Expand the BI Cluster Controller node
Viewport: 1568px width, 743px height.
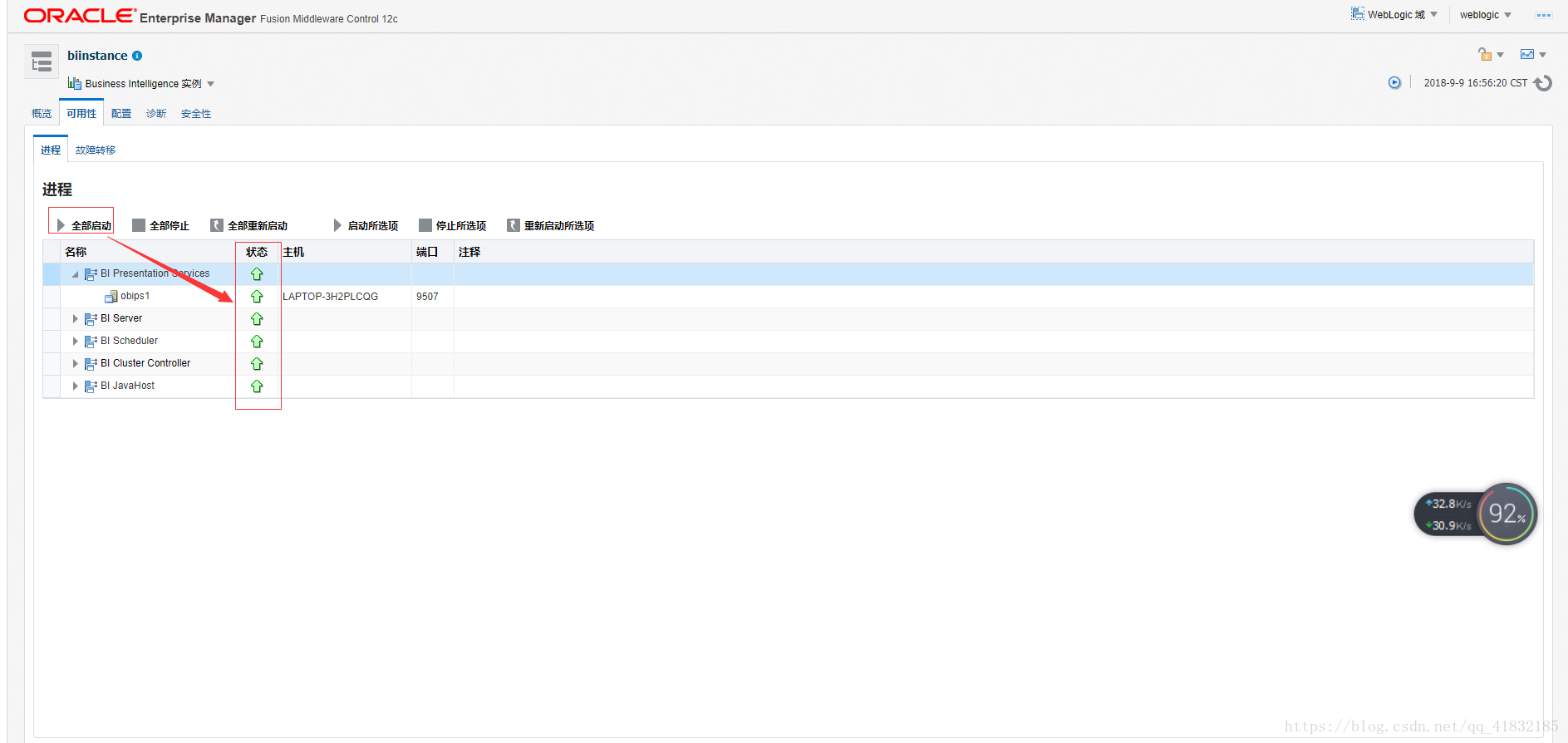click(75, 364)
